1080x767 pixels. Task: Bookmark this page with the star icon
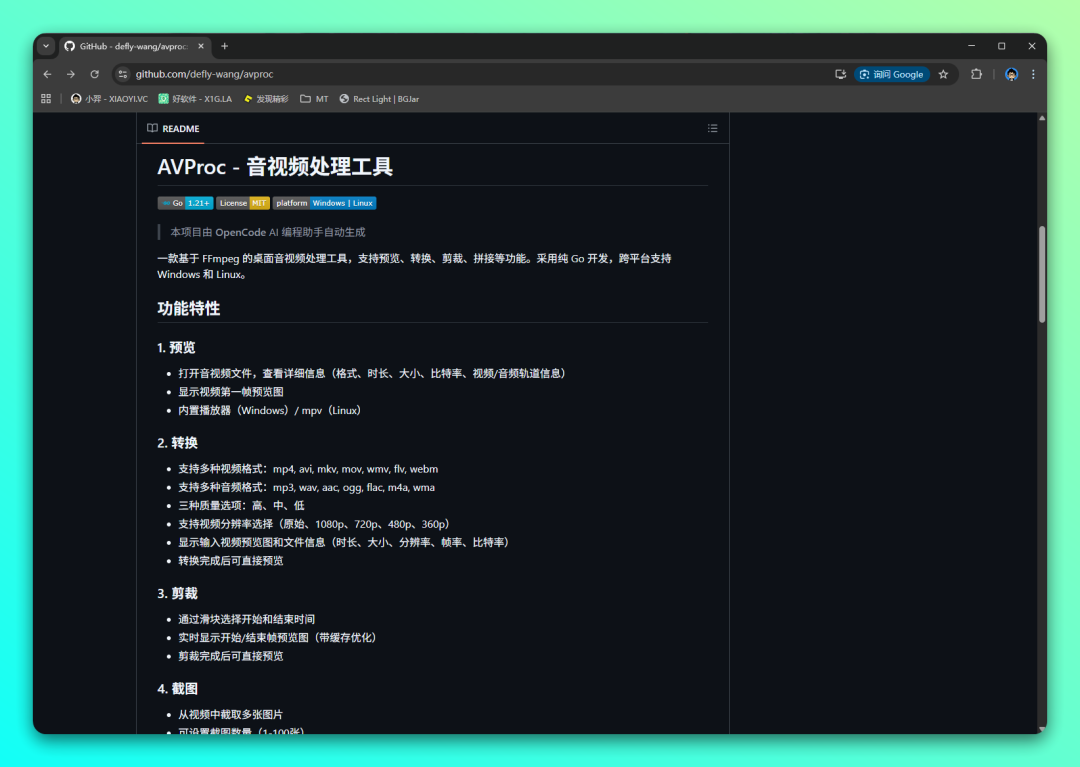tap(943, 74)
